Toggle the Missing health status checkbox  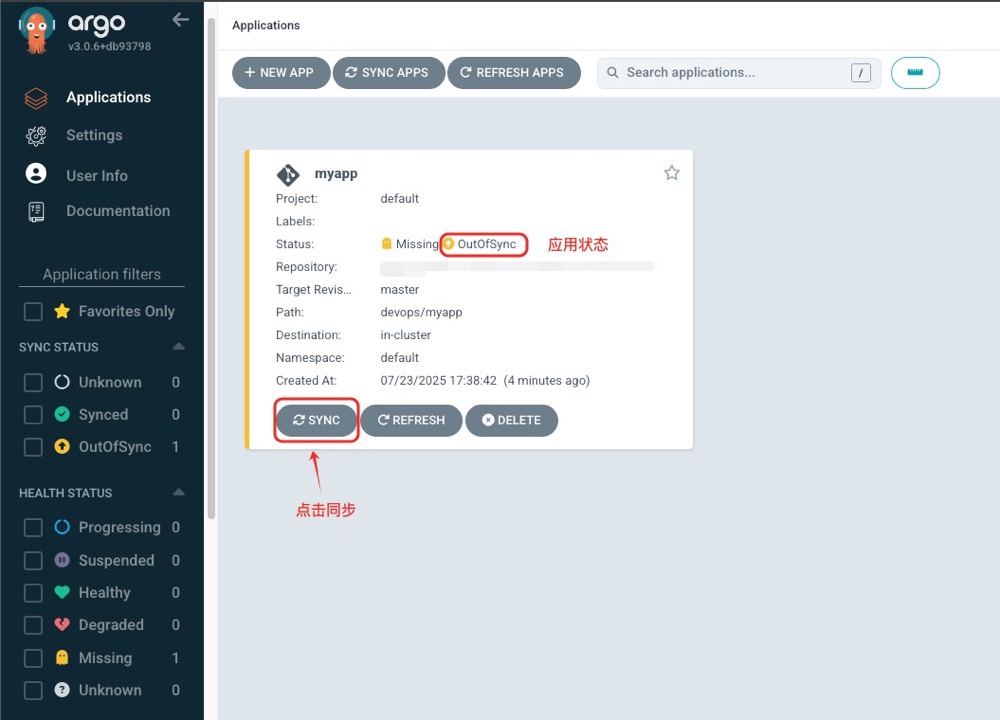point(33,658)
